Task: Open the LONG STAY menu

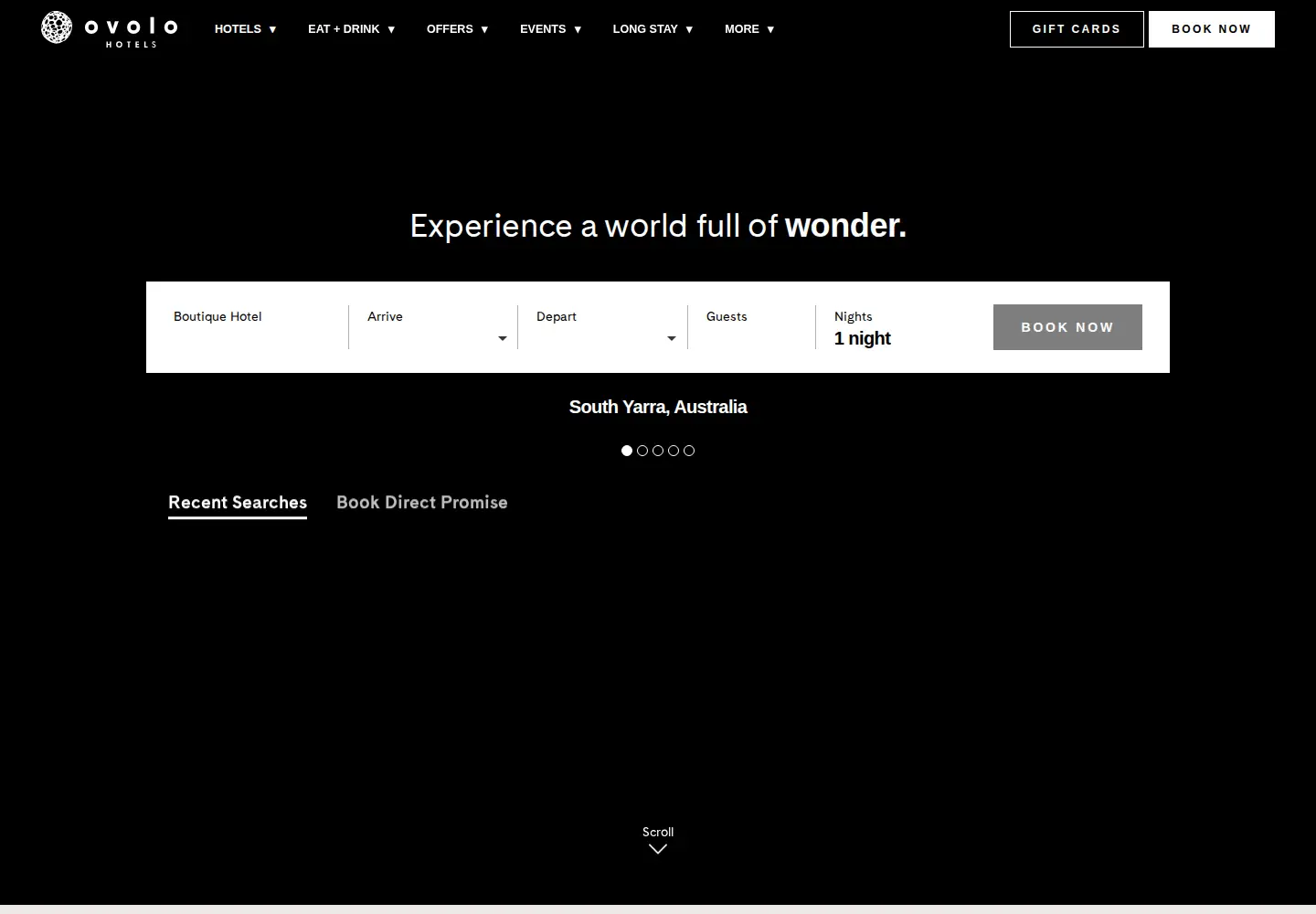Action: point(653,29)
